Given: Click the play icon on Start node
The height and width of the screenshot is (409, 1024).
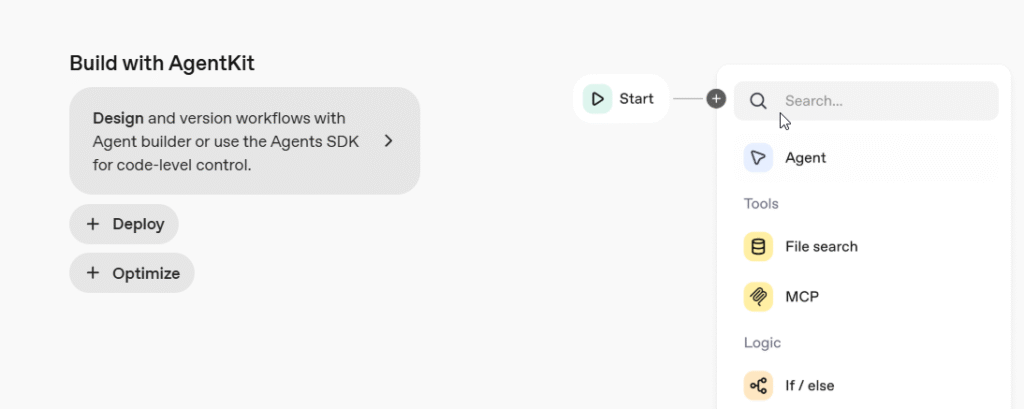Looking at the screenshot, I should [x=597, y=99].
